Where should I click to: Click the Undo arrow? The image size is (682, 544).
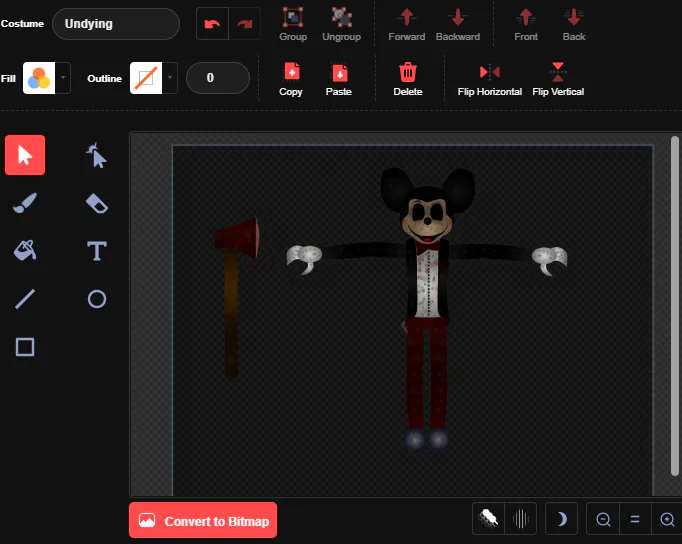tap(212, 23)
